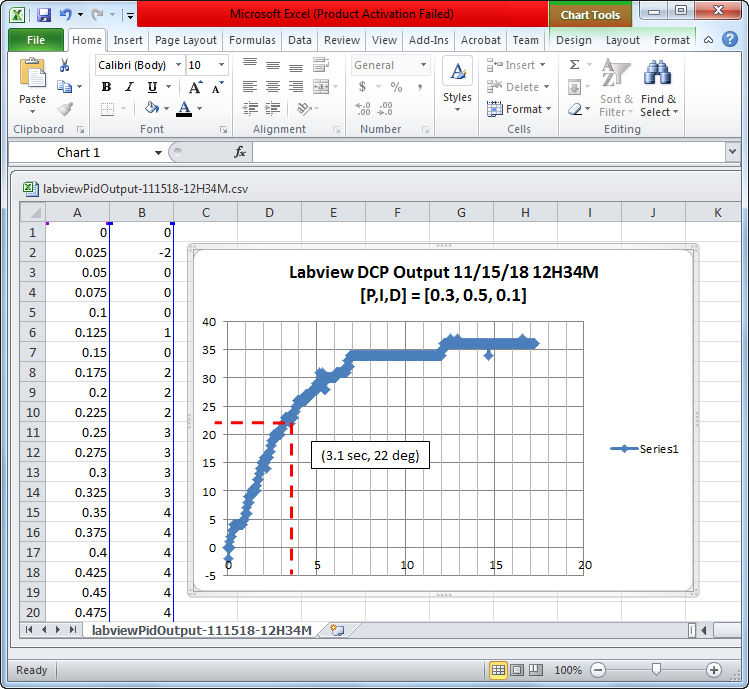Click the Clear eraser icon
The width and height of the screenshot is (749, 689).
point(575,109)
